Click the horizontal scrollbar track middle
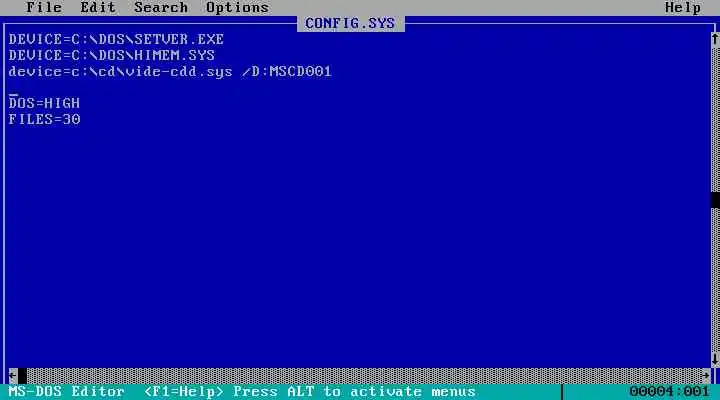This screenshot has height=400, width=720. click(364, 376)
